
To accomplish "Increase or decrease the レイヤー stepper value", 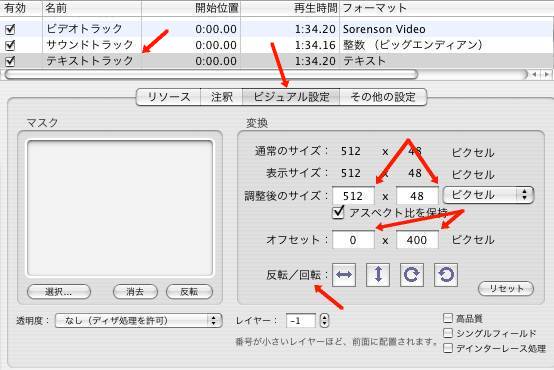I will pos(324,321).
